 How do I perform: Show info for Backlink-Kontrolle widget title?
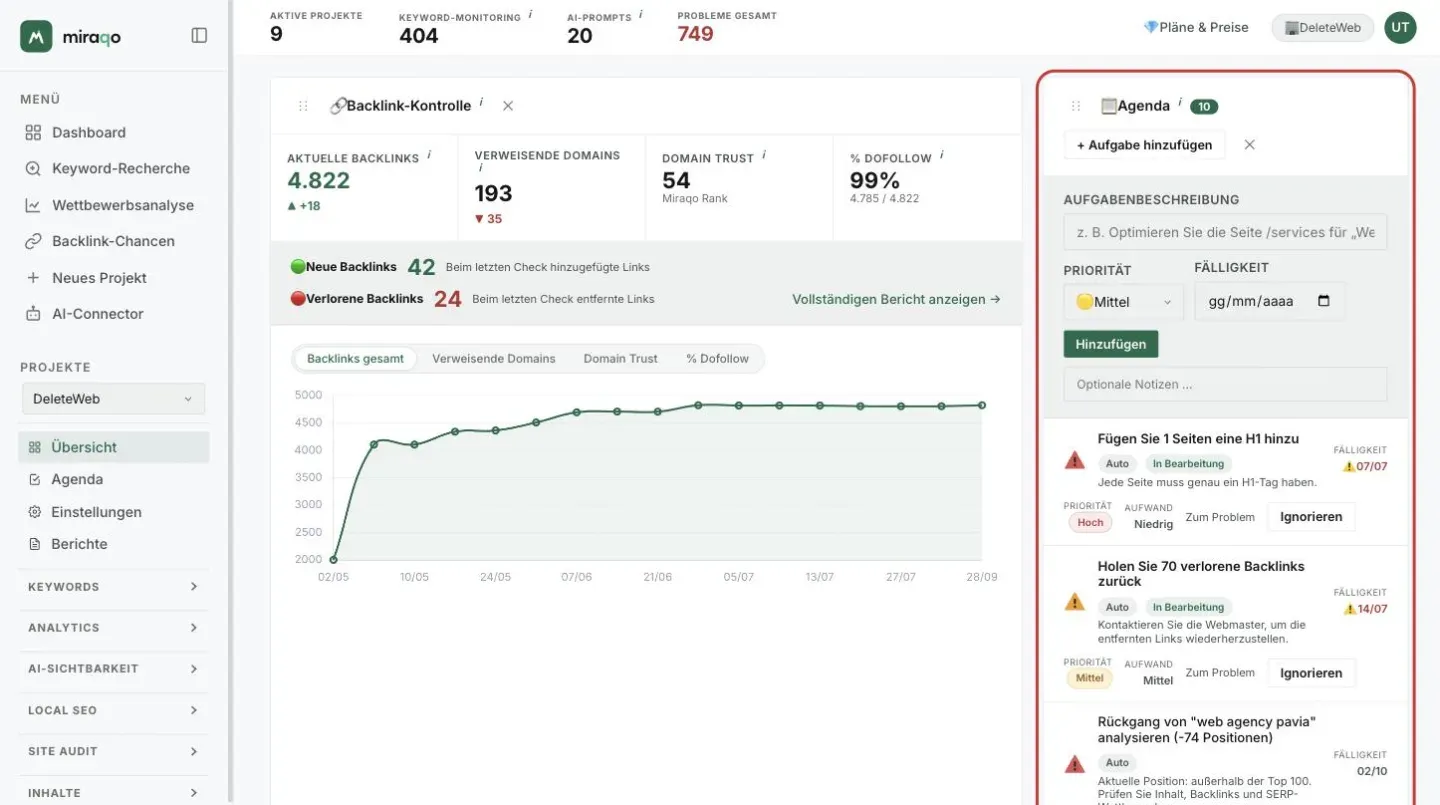pos(481,102)
